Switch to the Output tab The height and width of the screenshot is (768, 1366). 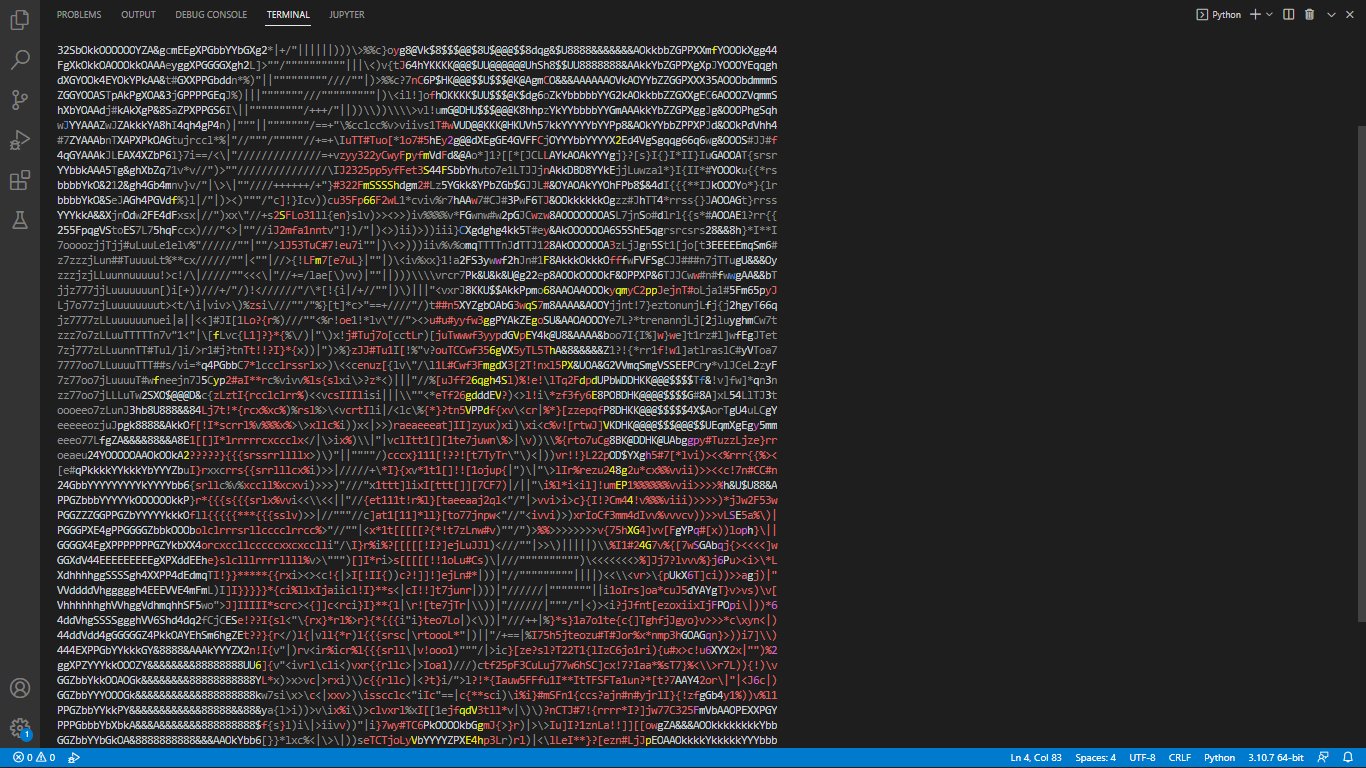138,15
